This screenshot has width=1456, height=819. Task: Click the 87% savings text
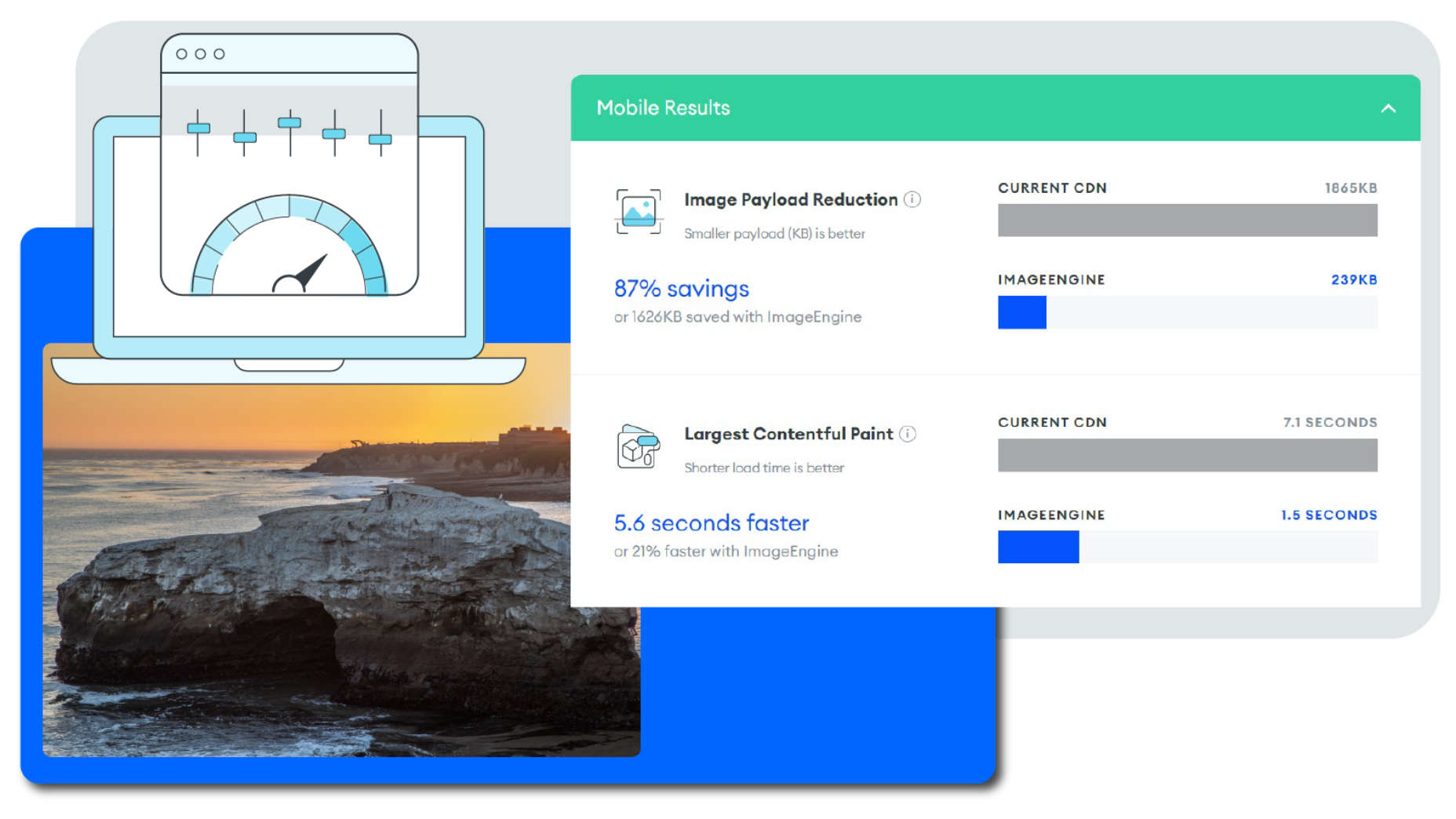pyautogui.click(x=681, y=289)
